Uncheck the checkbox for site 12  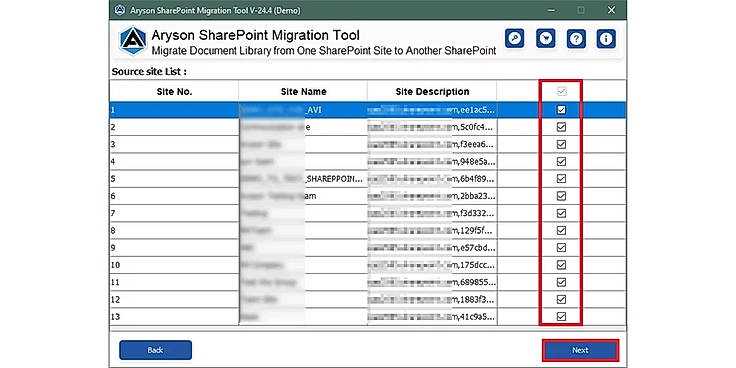click(x=561, y=299)
